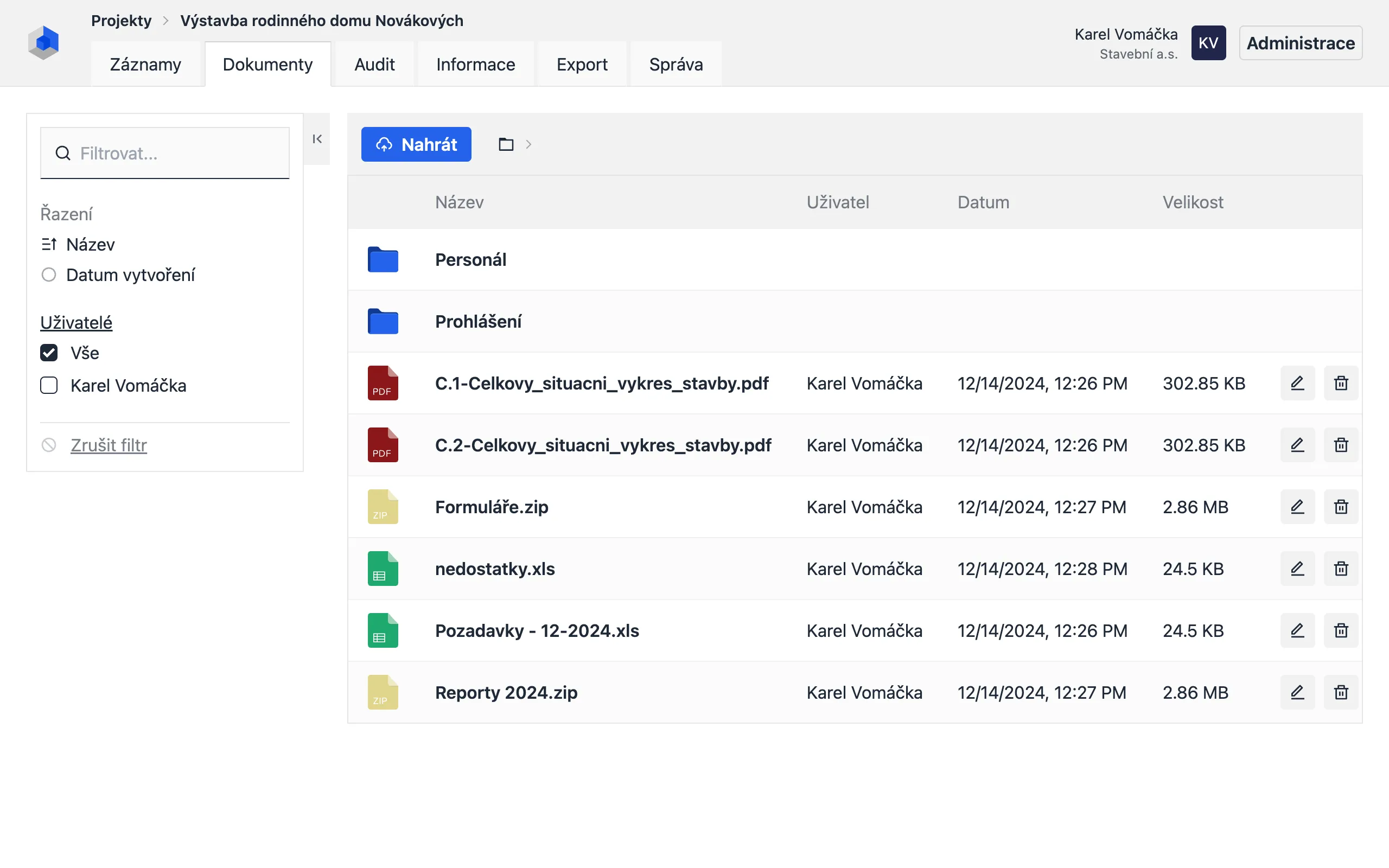Click the Karel Vomáčka name in header
Screen dimensions: 1389x868
pos(1125,34)
